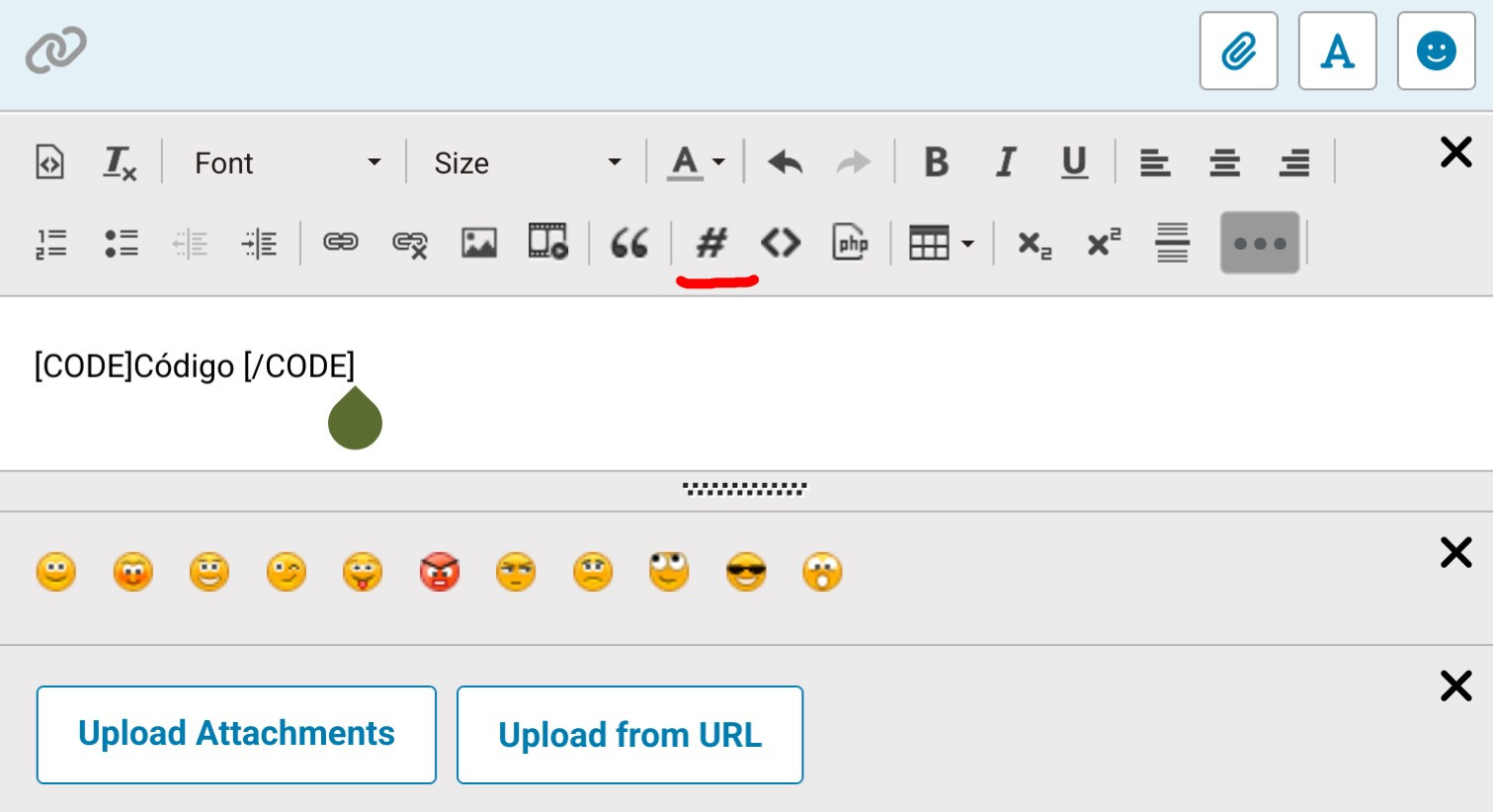Click the link chain icon in header
Viewport: 1493px width, 812px height.
tap(56, 49)
